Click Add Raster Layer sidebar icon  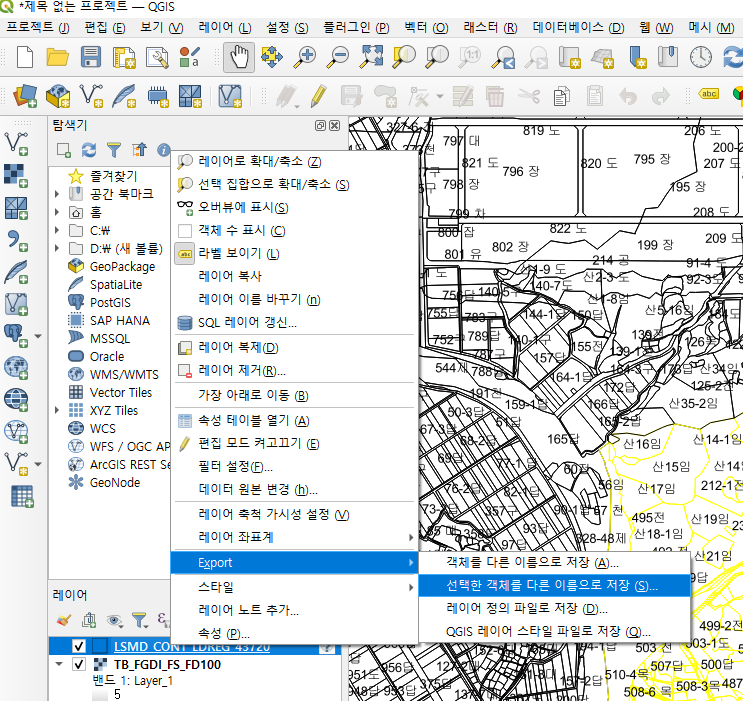16,176
